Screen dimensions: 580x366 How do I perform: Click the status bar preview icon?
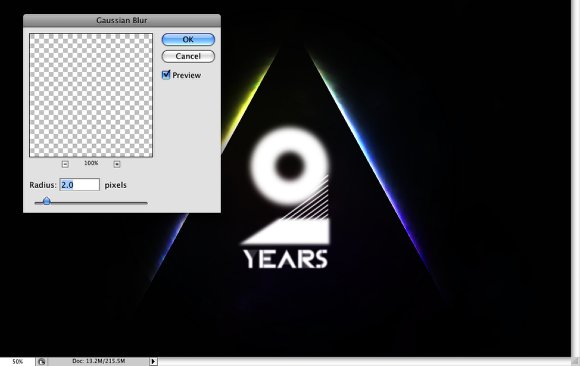(41, 362)
